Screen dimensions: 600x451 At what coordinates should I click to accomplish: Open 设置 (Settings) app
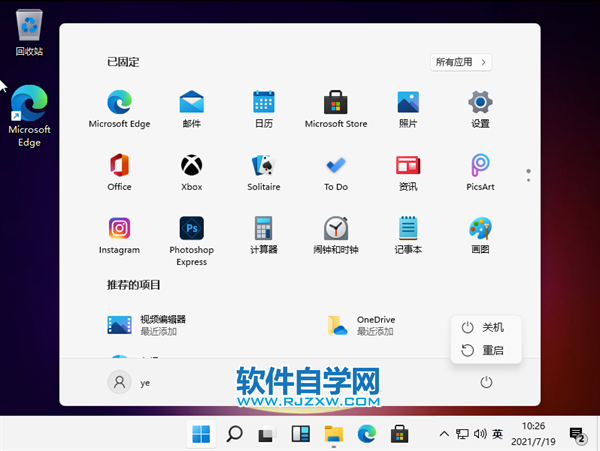tap(480, 106)
